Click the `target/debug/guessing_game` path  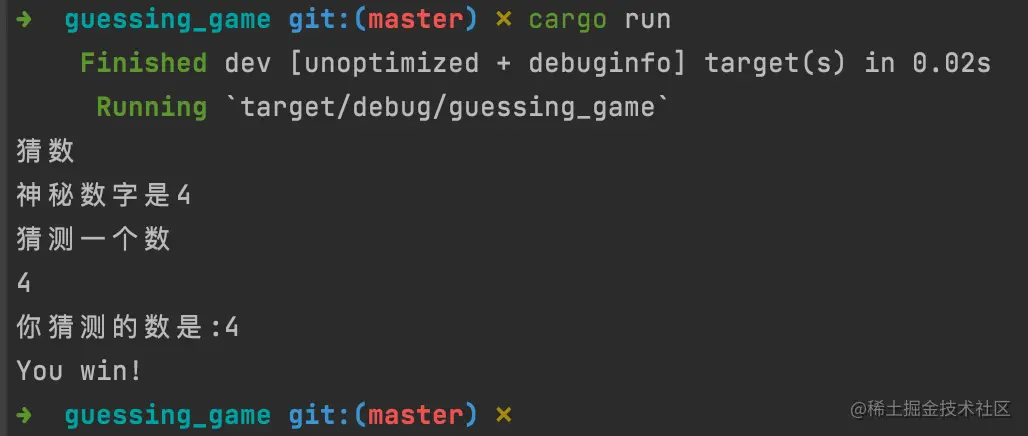pyautogui.click(x=448, y=108)
